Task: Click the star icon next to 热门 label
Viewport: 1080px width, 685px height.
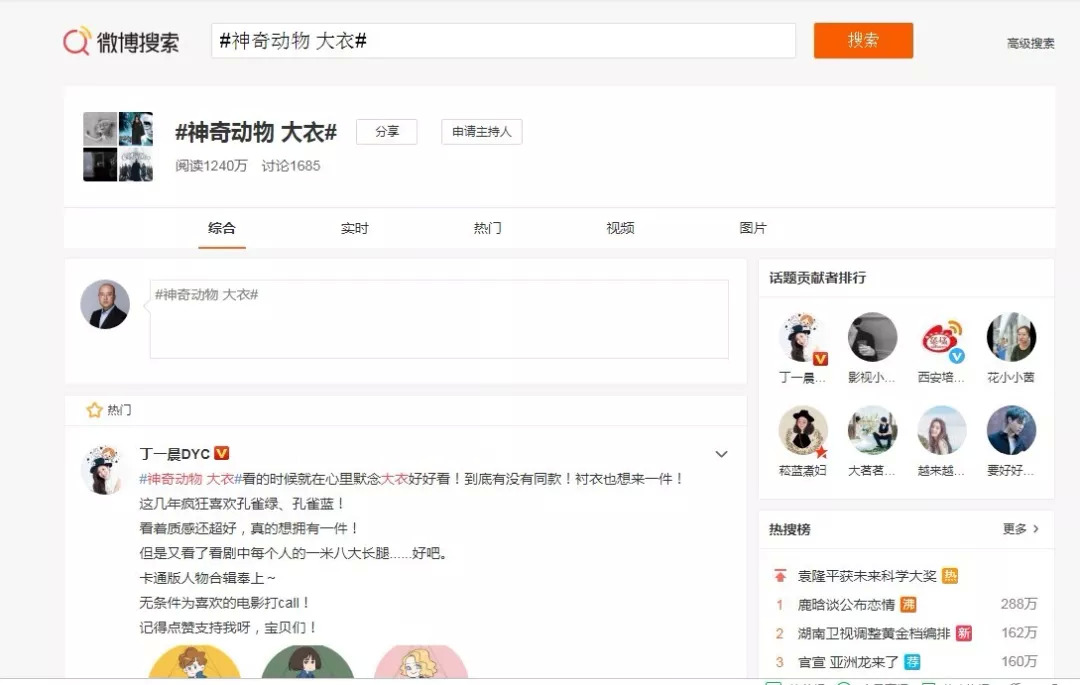Action: (94, 410)
